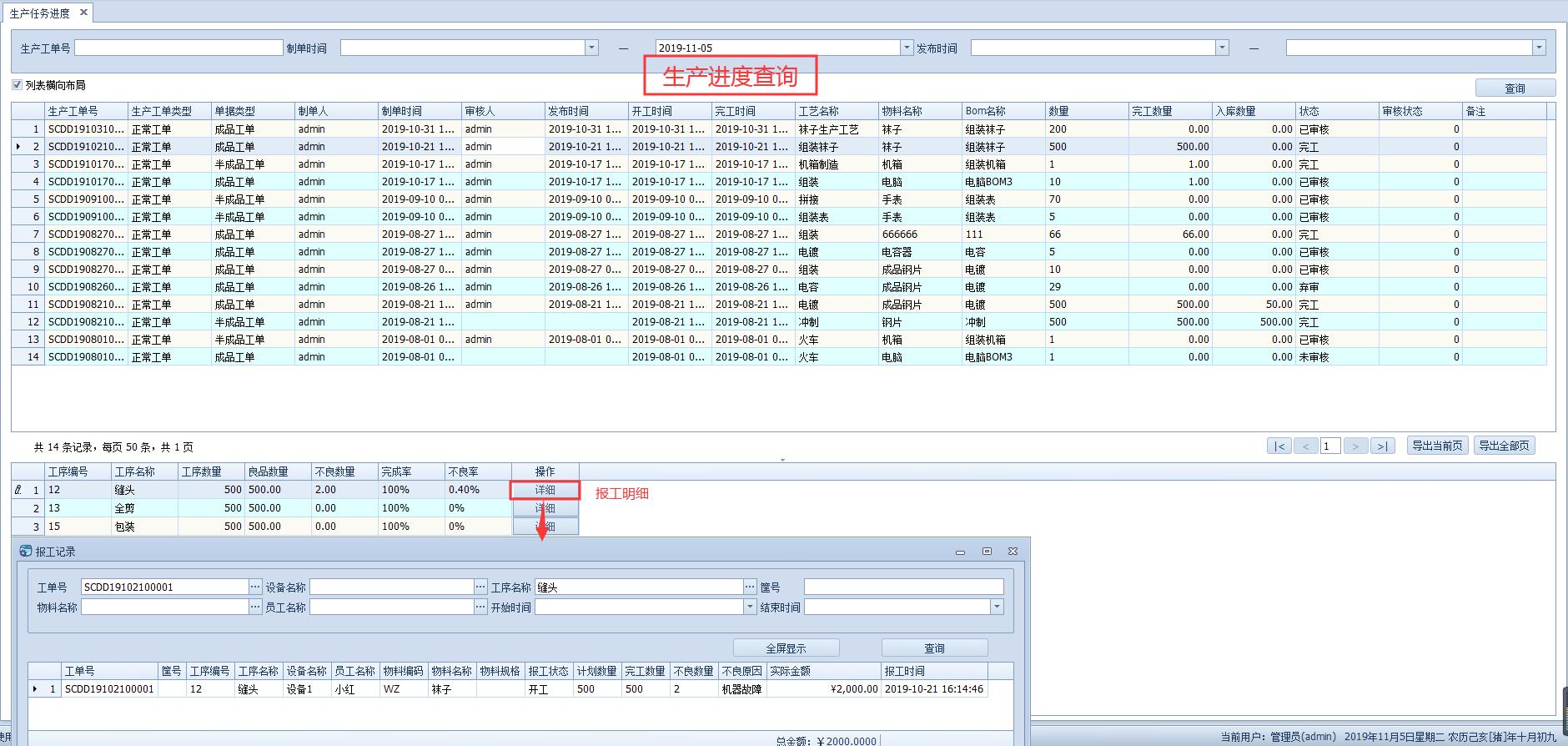Open 结束时间 dropdown in 报工记录

pos(997,607)
